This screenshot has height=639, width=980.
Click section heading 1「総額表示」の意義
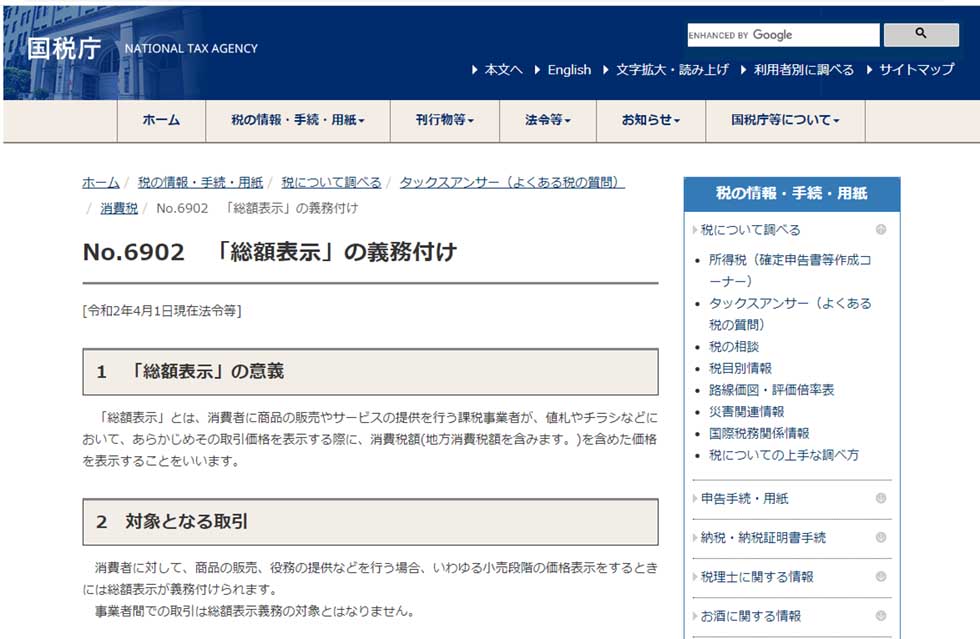[x=370, y=372]
